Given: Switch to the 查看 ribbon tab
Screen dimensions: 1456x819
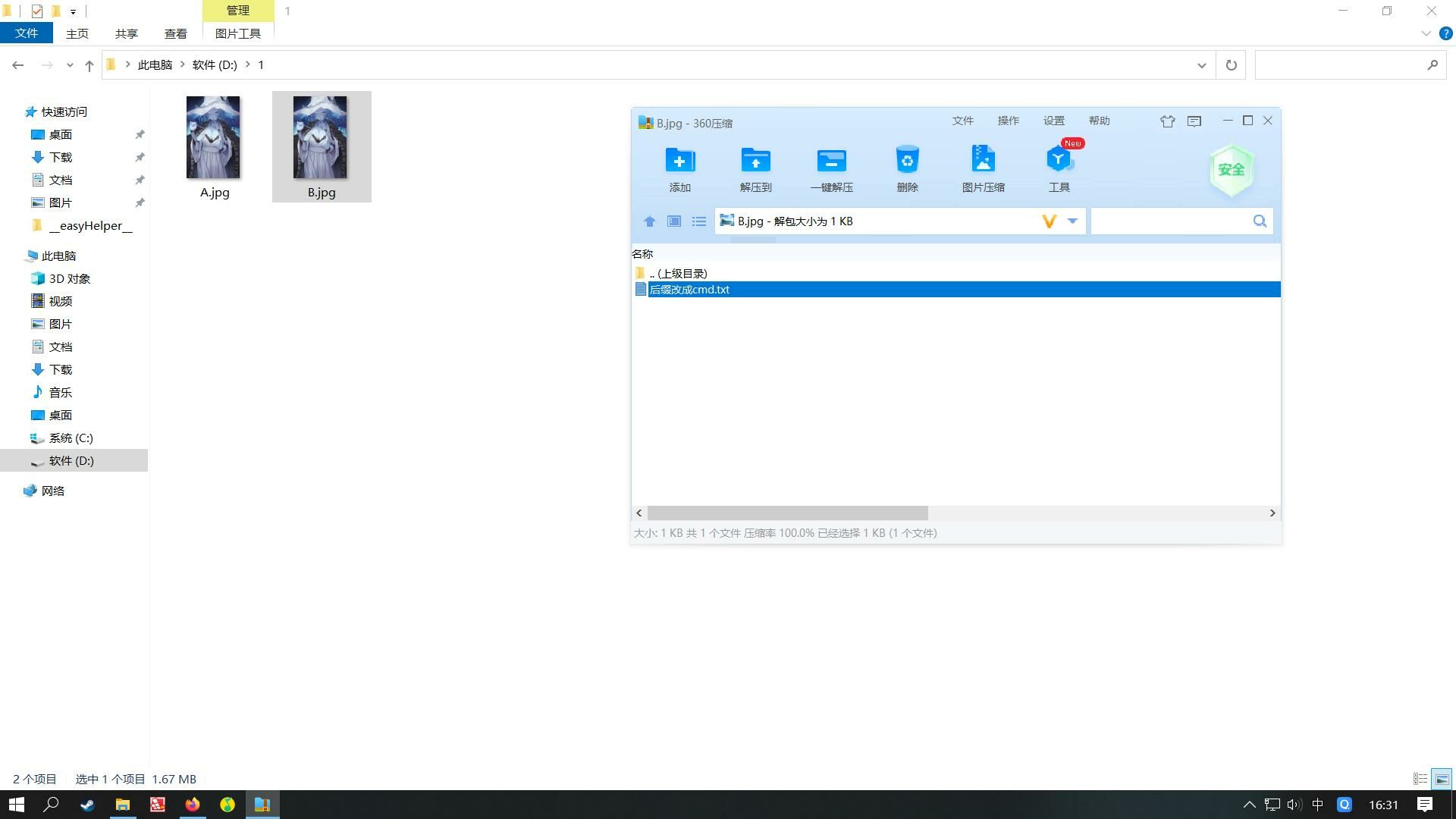Looking at the screenshot, I should (175, 33).
